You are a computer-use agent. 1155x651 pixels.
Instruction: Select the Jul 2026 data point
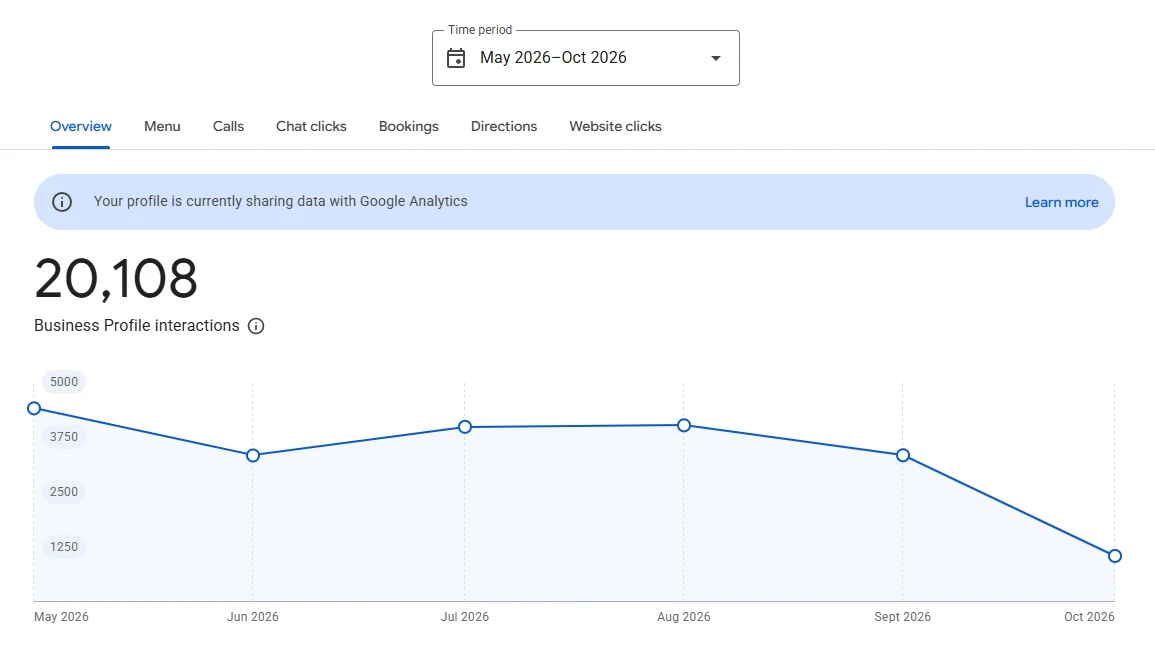click(465, 427)
